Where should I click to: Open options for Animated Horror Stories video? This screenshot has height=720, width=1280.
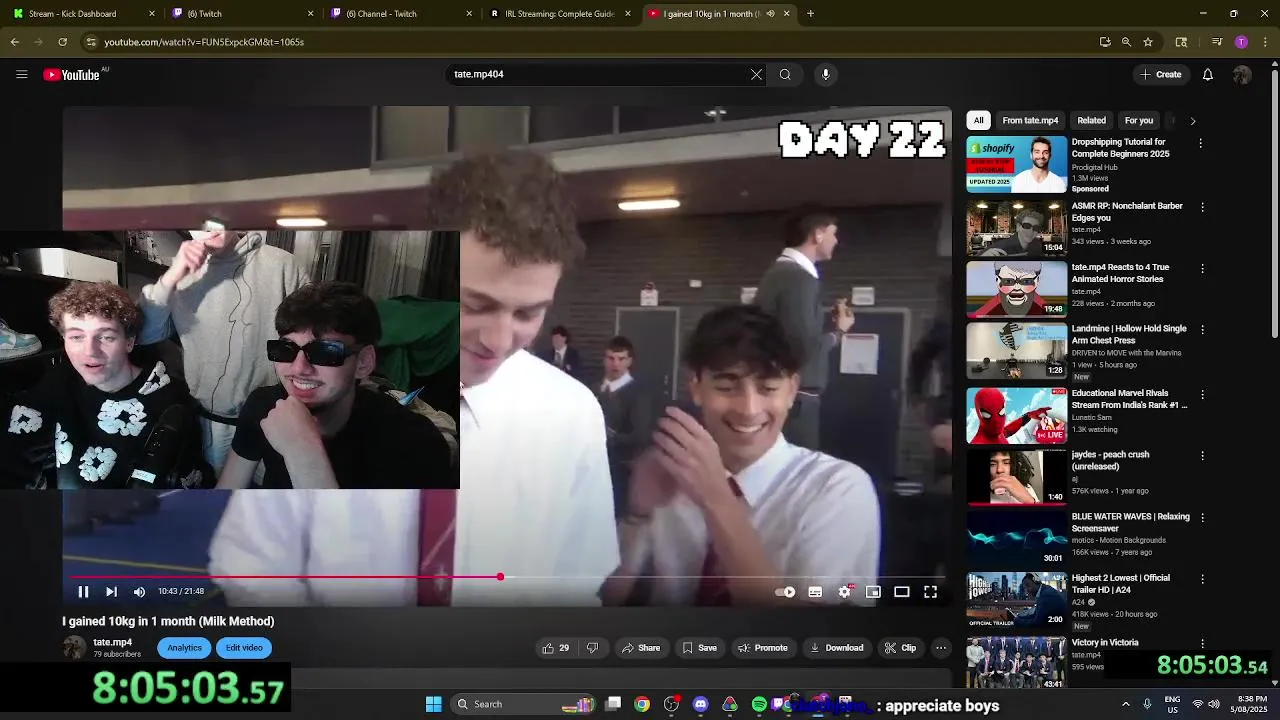(1202, 269)
